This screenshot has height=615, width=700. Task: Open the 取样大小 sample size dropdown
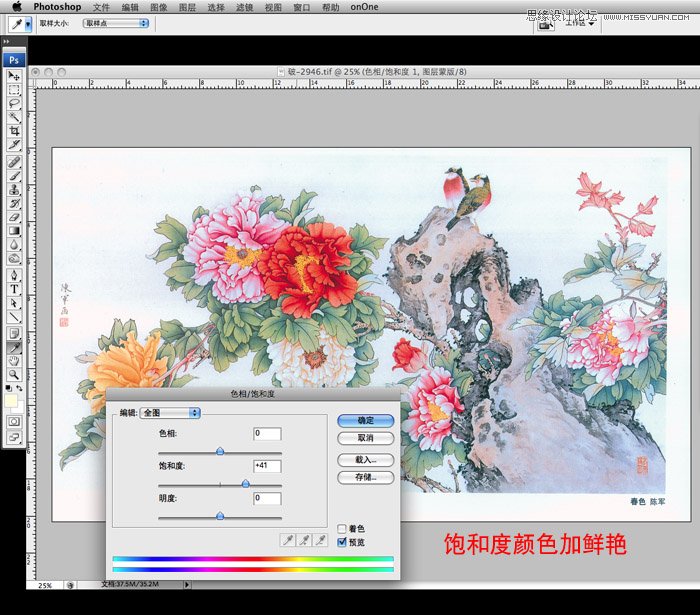[116, 23]
